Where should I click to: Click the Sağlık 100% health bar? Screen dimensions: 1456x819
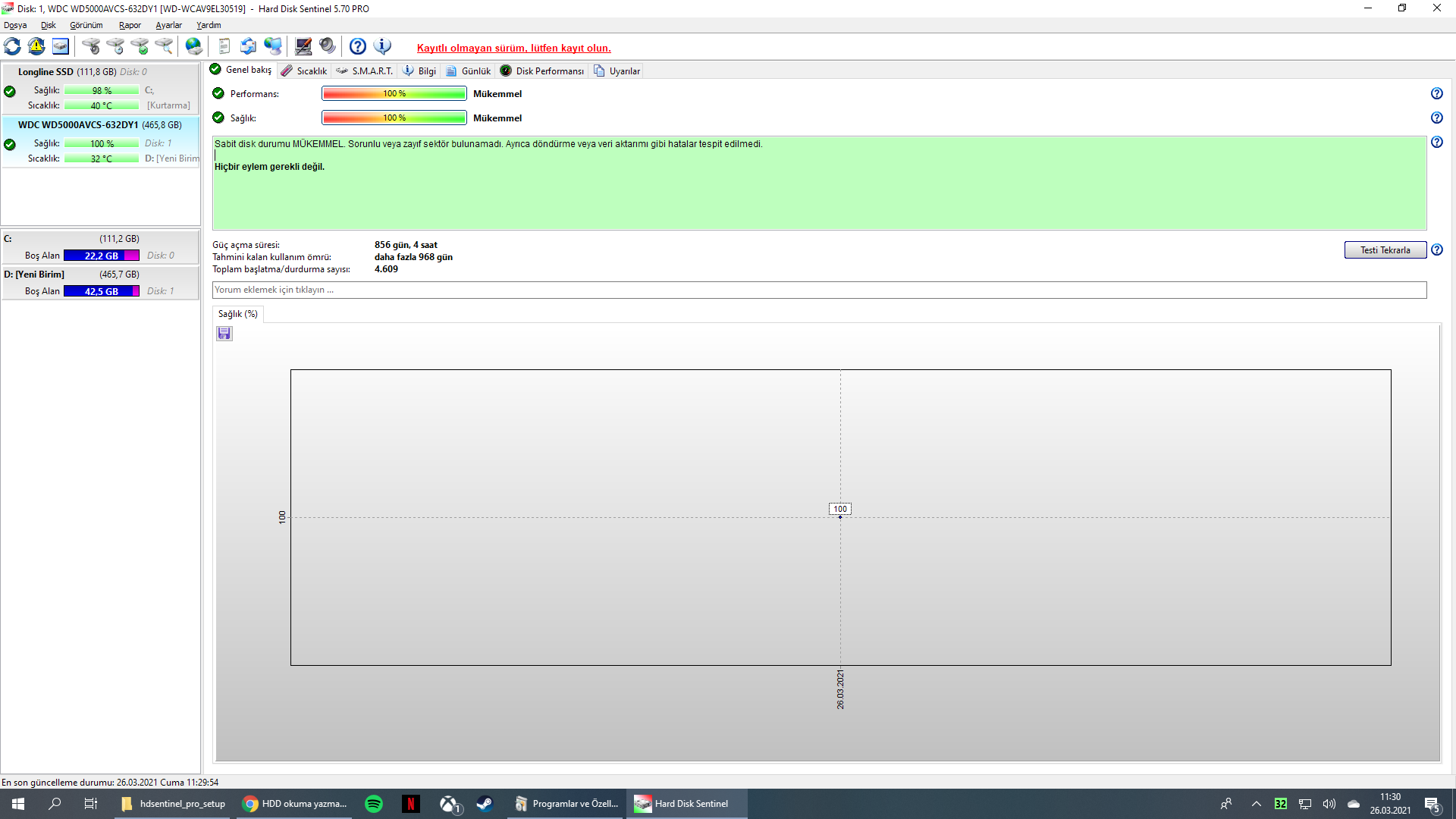[x=394, y=118]
